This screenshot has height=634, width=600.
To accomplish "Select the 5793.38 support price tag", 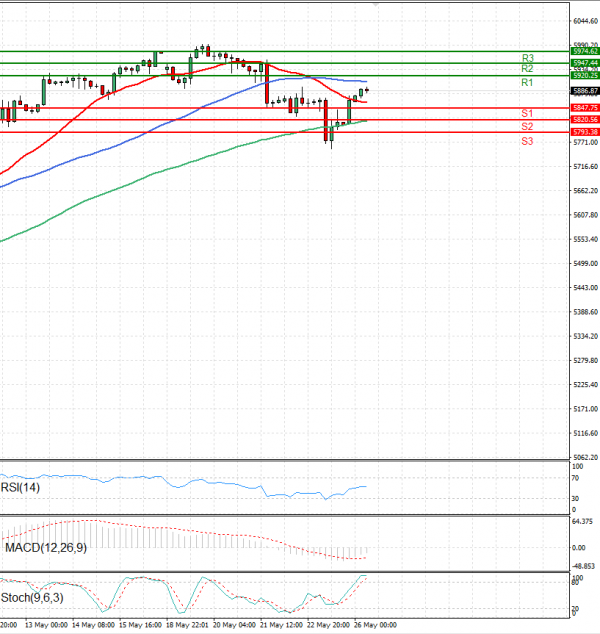I will click(x=585, y=132).
